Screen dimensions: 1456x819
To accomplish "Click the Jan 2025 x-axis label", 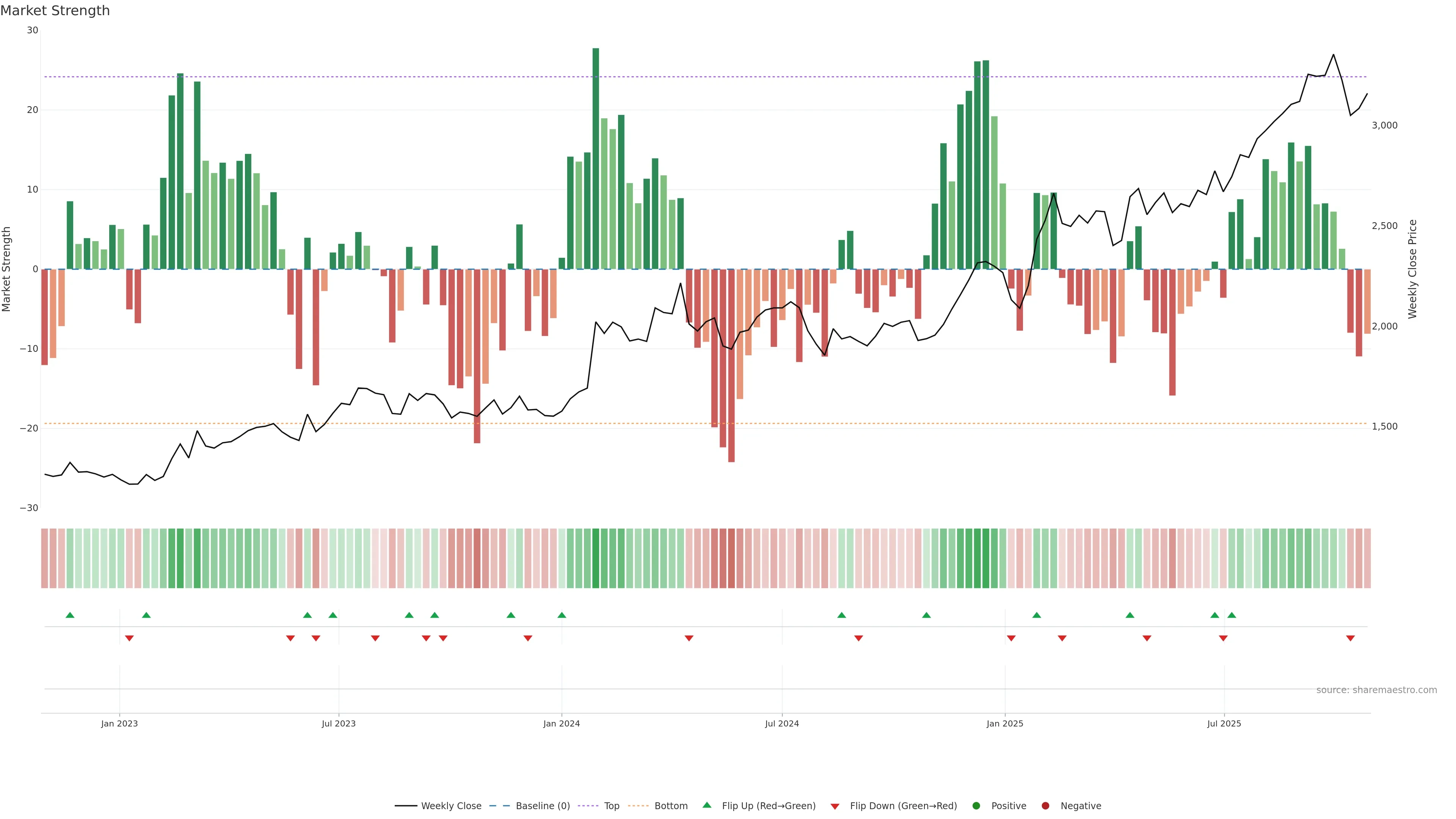I will (x=1005, y=723).
